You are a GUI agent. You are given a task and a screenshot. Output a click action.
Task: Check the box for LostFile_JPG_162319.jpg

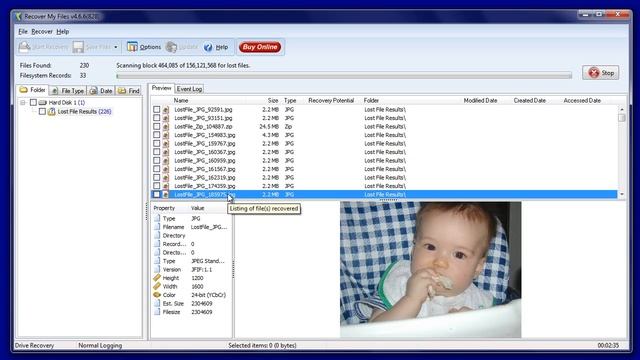pyautogui.click(x=157, y=178)
